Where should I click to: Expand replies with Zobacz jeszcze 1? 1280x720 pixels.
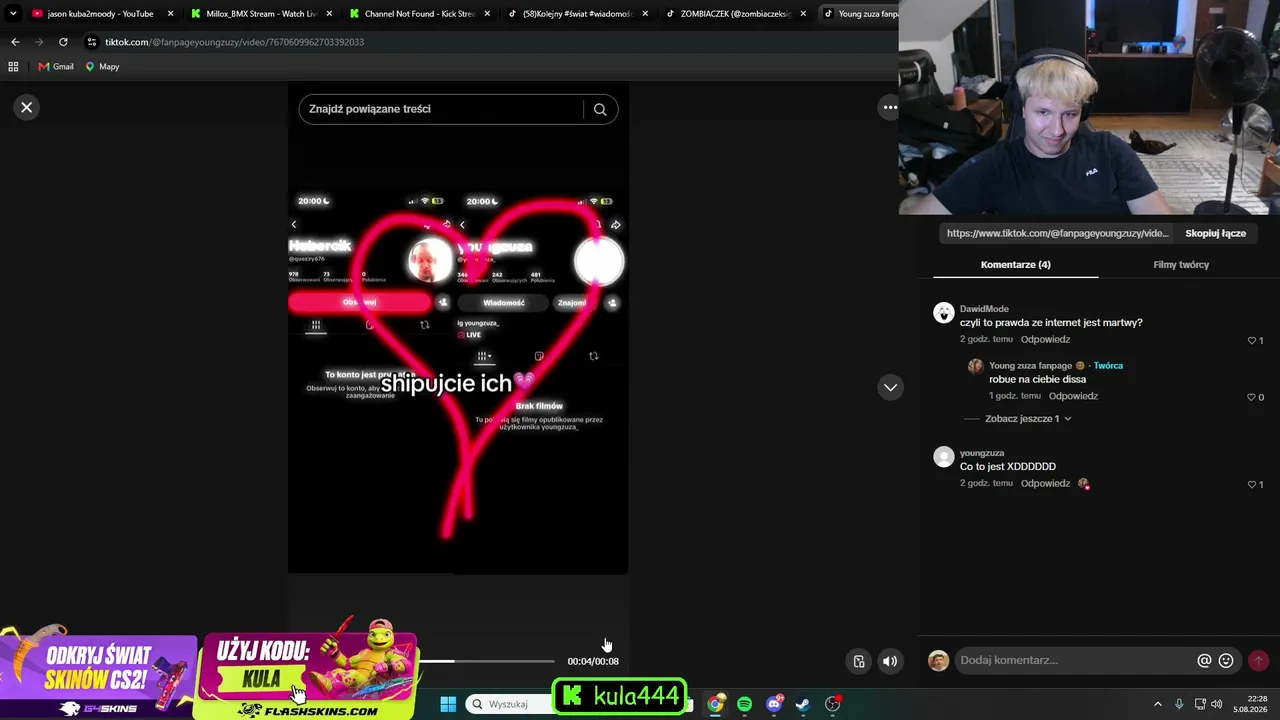(1028, 419)
